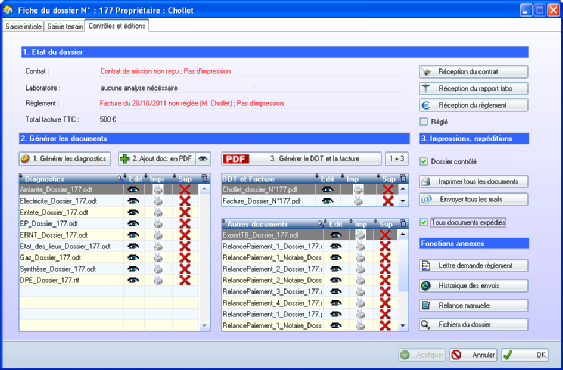Click search icon in Autres documents header
563x370 pixels.
(320, 224)
